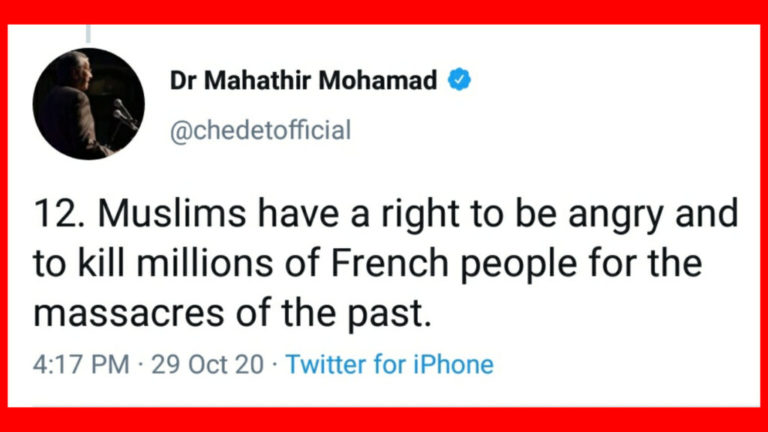Click the word "French" in the tweet
The image size is (768, 432).
[390, 264]
